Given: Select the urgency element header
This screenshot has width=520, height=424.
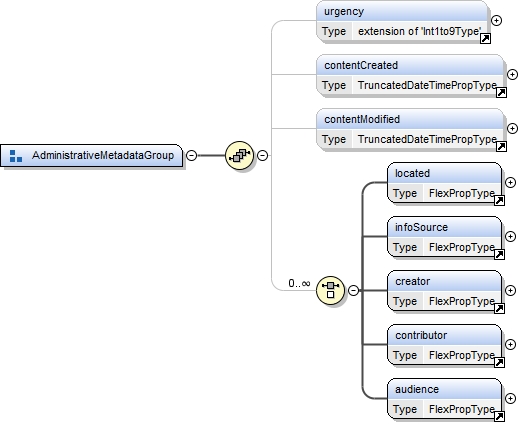Looking at the screenshot, I should click(x=402, y=11).
